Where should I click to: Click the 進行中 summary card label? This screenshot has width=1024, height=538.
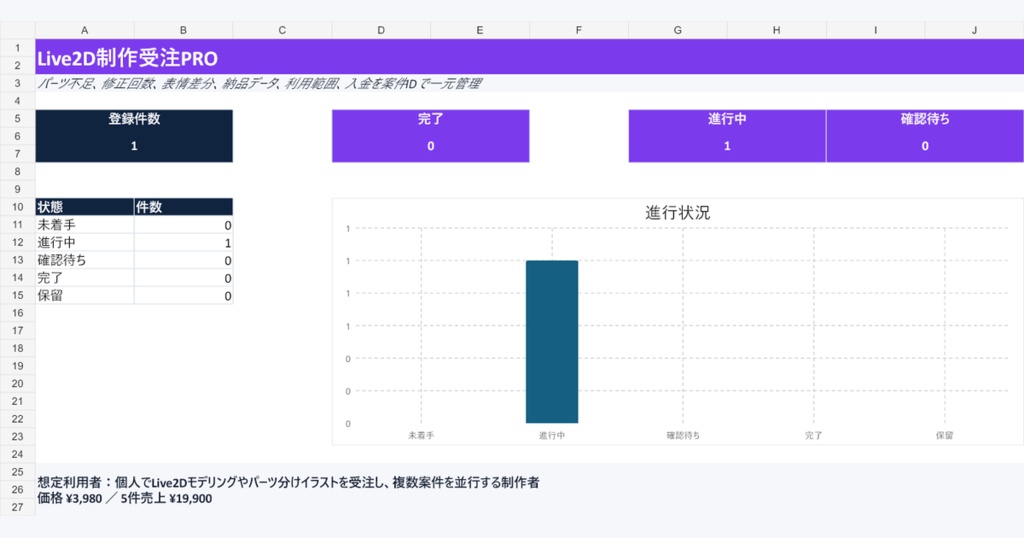coord(727,119)
